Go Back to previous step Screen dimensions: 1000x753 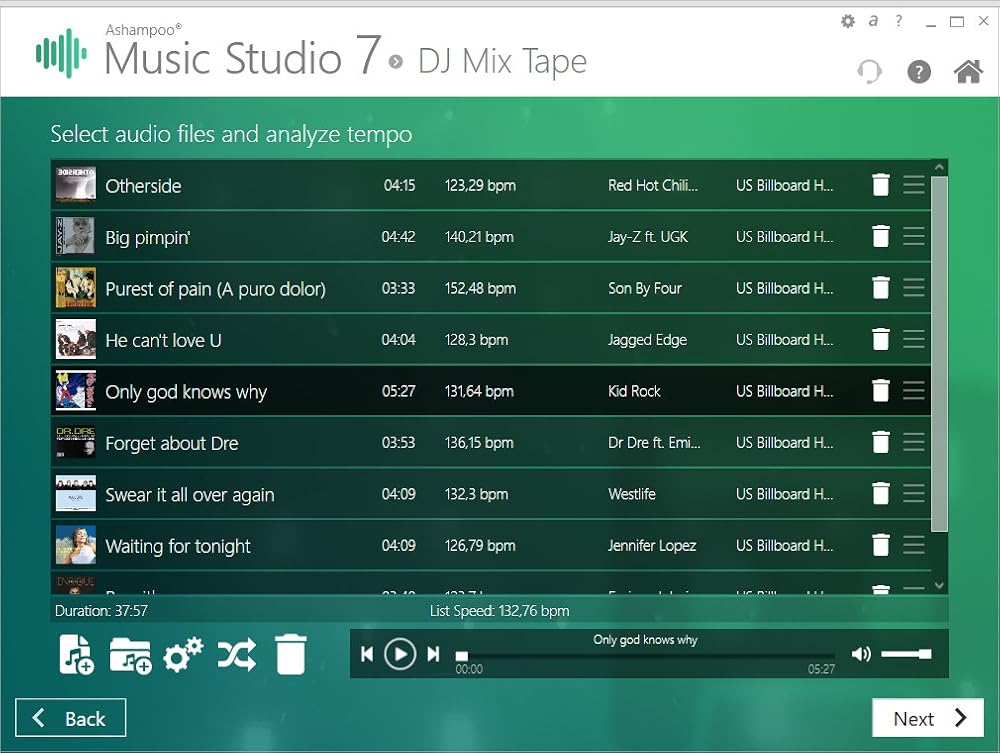point(71,718)
